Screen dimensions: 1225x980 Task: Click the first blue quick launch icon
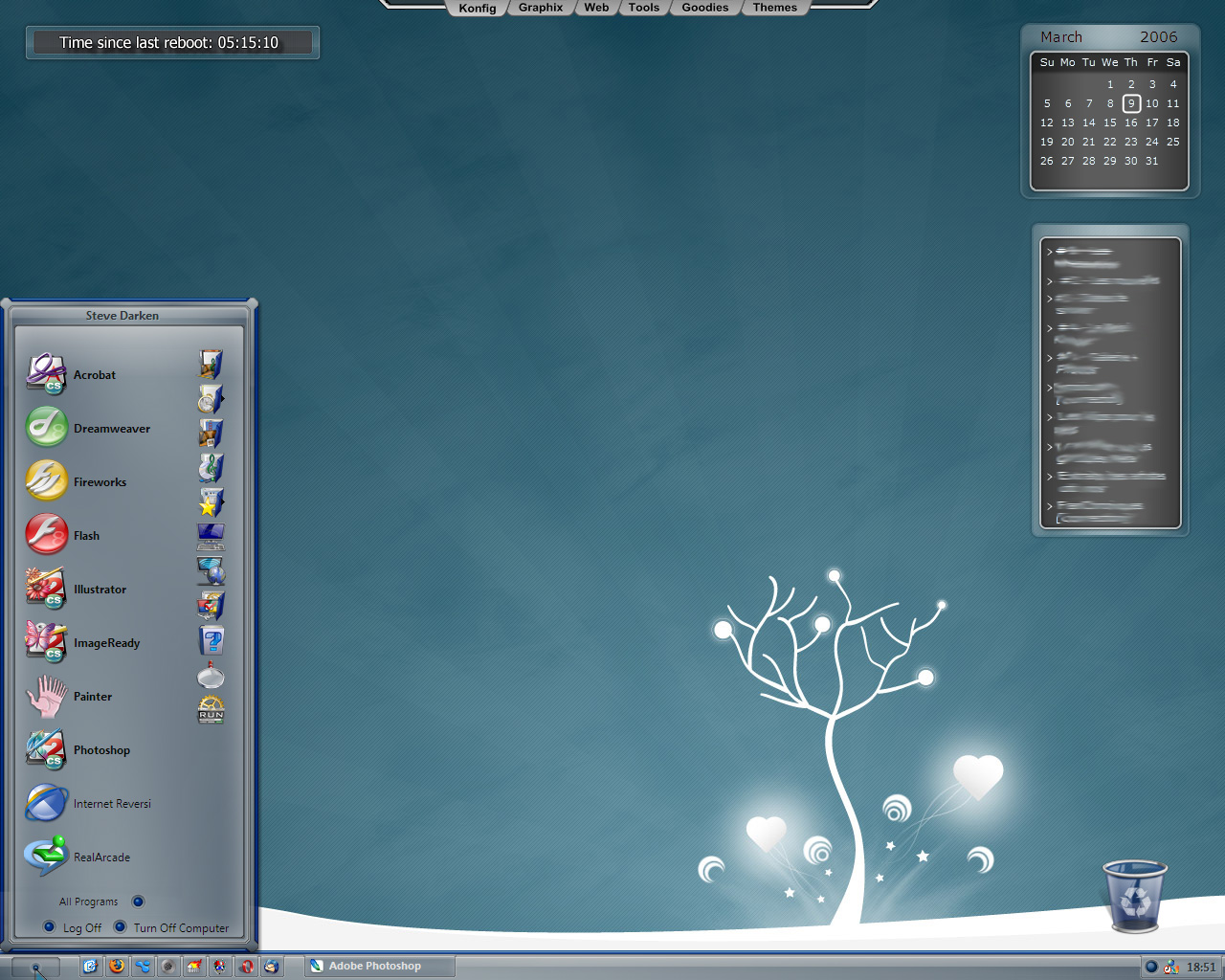[90, 966]
